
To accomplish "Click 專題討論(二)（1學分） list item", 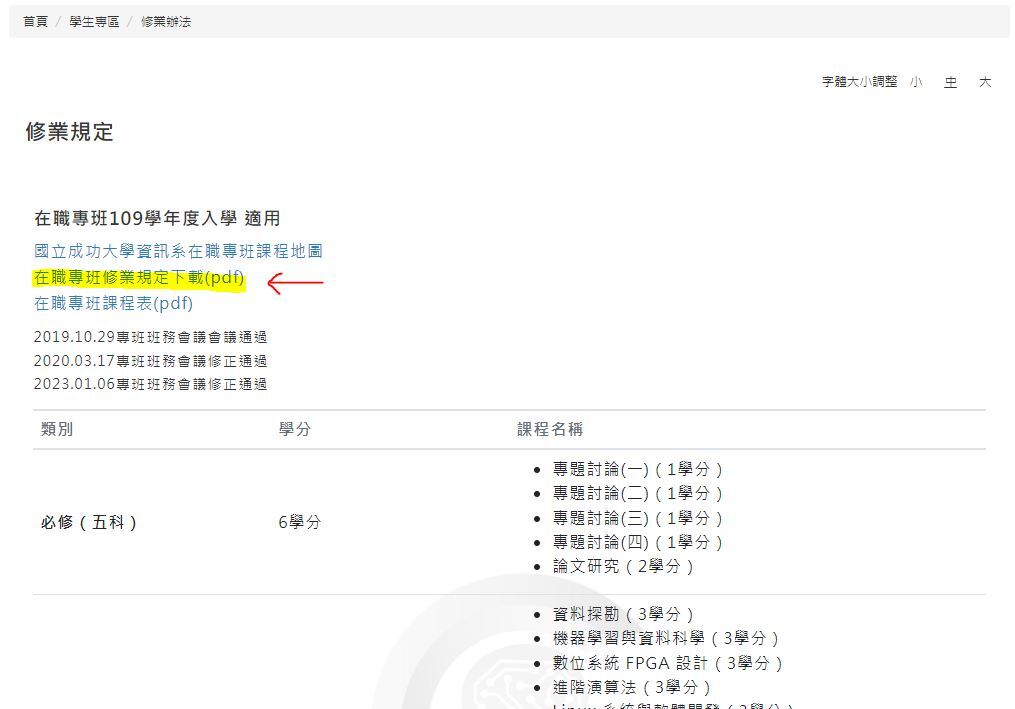I will 638,493.
